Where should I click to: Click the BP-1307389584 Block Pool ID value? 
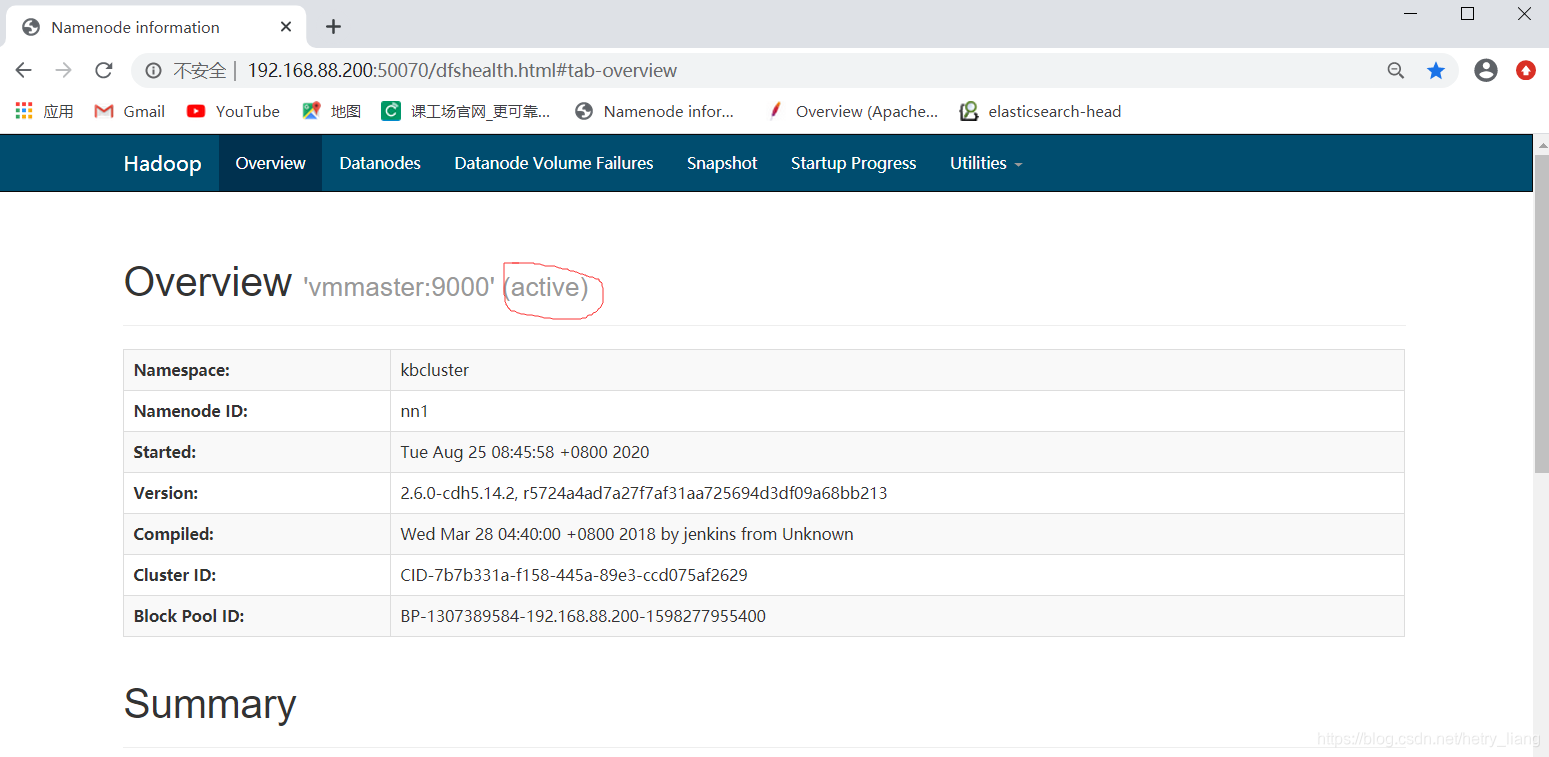[583, 616]
